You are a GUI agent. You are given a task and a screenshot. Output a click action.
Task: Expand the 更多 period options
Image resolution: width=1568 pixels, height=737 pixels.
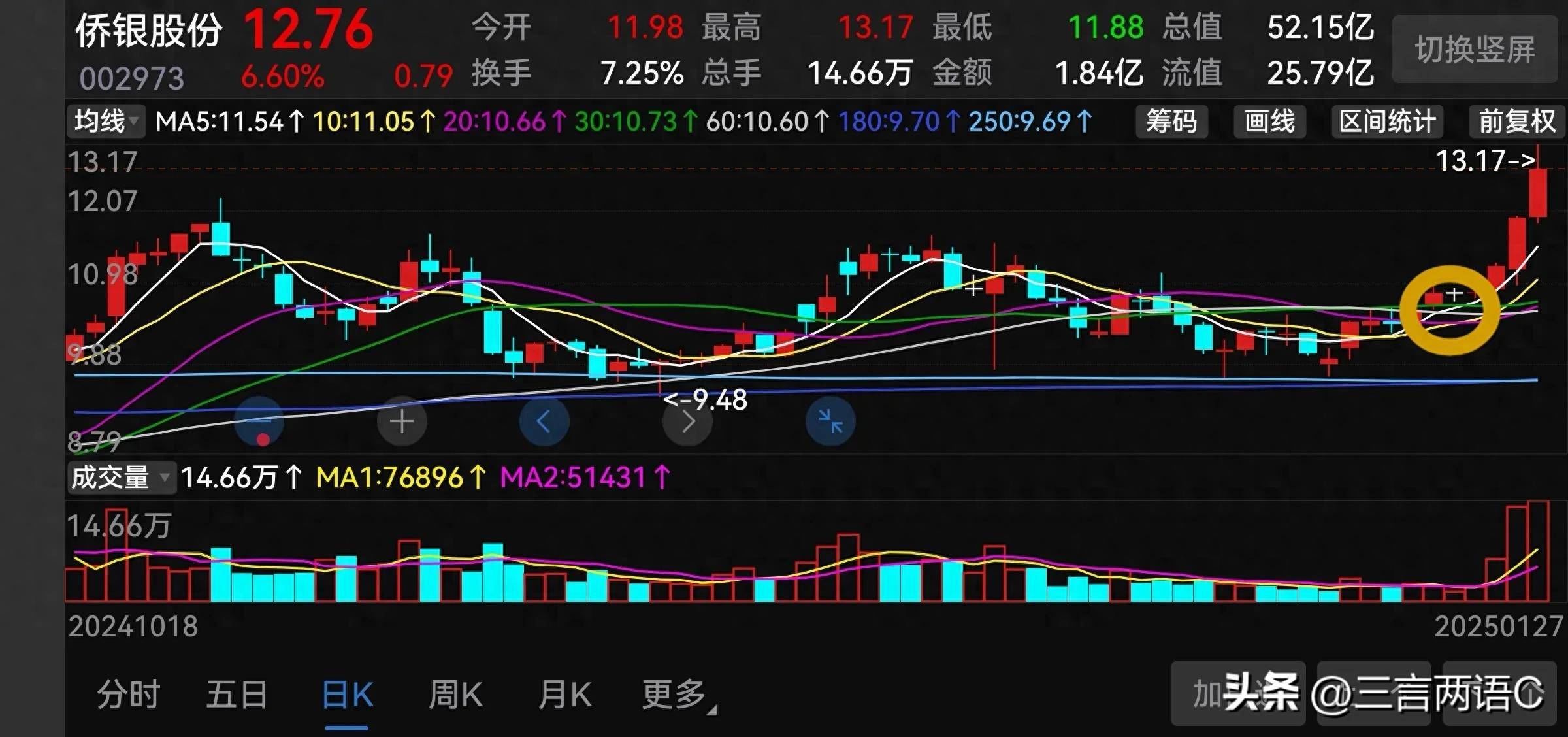[679, 695]
